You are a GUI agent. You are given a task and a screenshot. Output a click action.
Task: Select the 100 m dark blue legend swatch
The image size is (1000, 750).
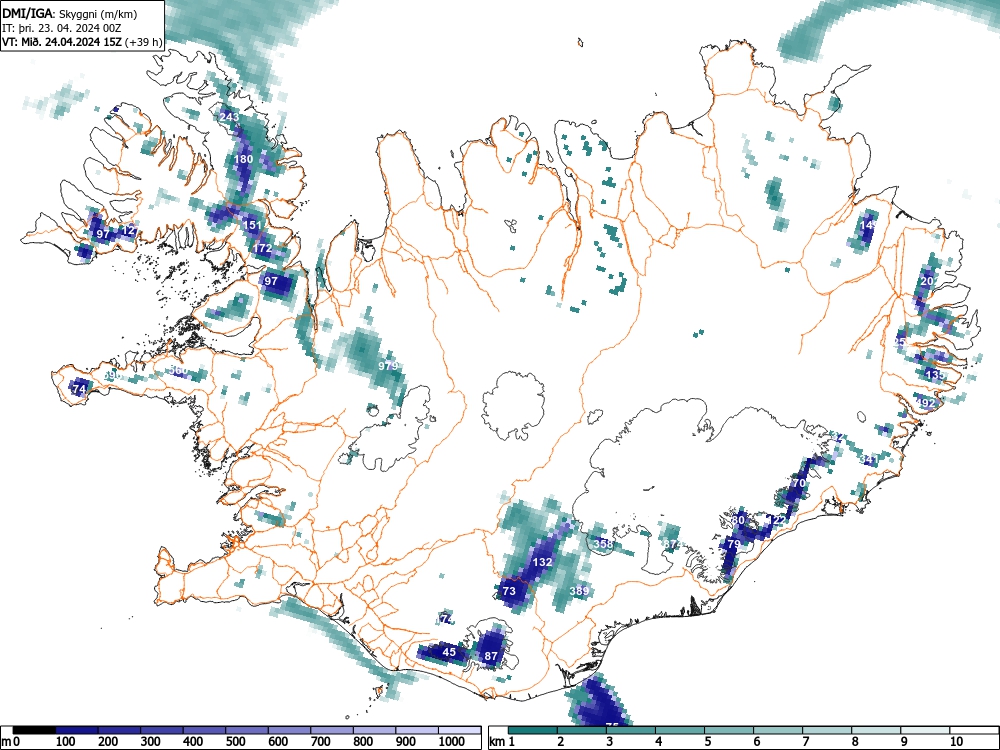pyautogui.click(x=77, y=730)
